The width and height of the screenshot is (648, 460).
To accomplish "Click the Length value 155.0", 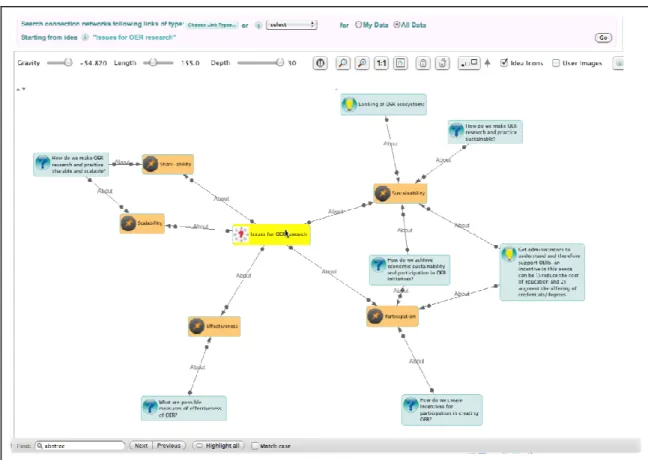I will click(x=190, y=63).
